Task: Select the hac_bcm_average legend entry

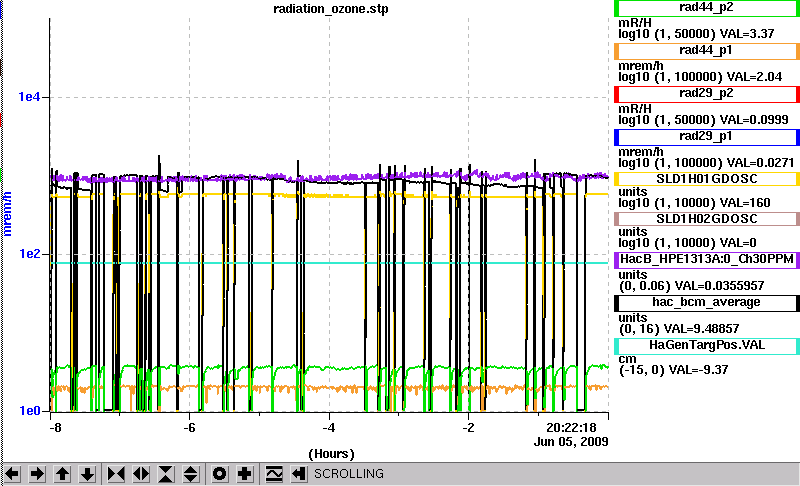Action: click(x=706, y=302)
